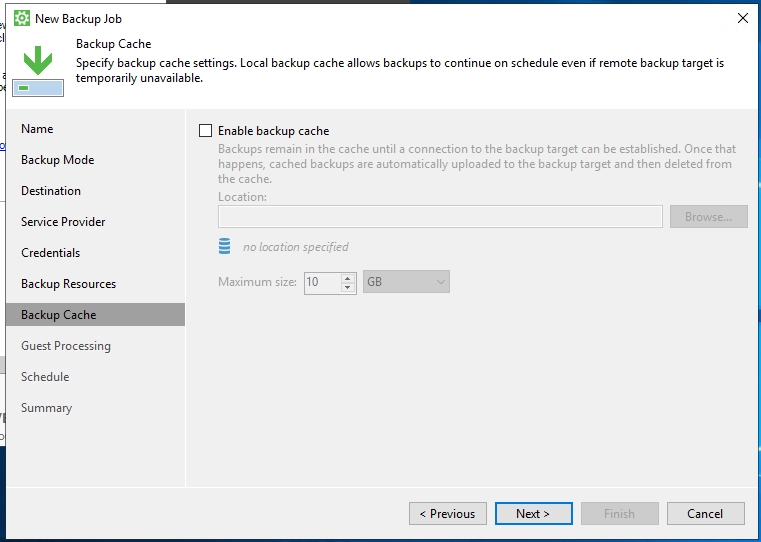Open the Backup Resources step
The image size is (761, 542).
tap(68, 284)
